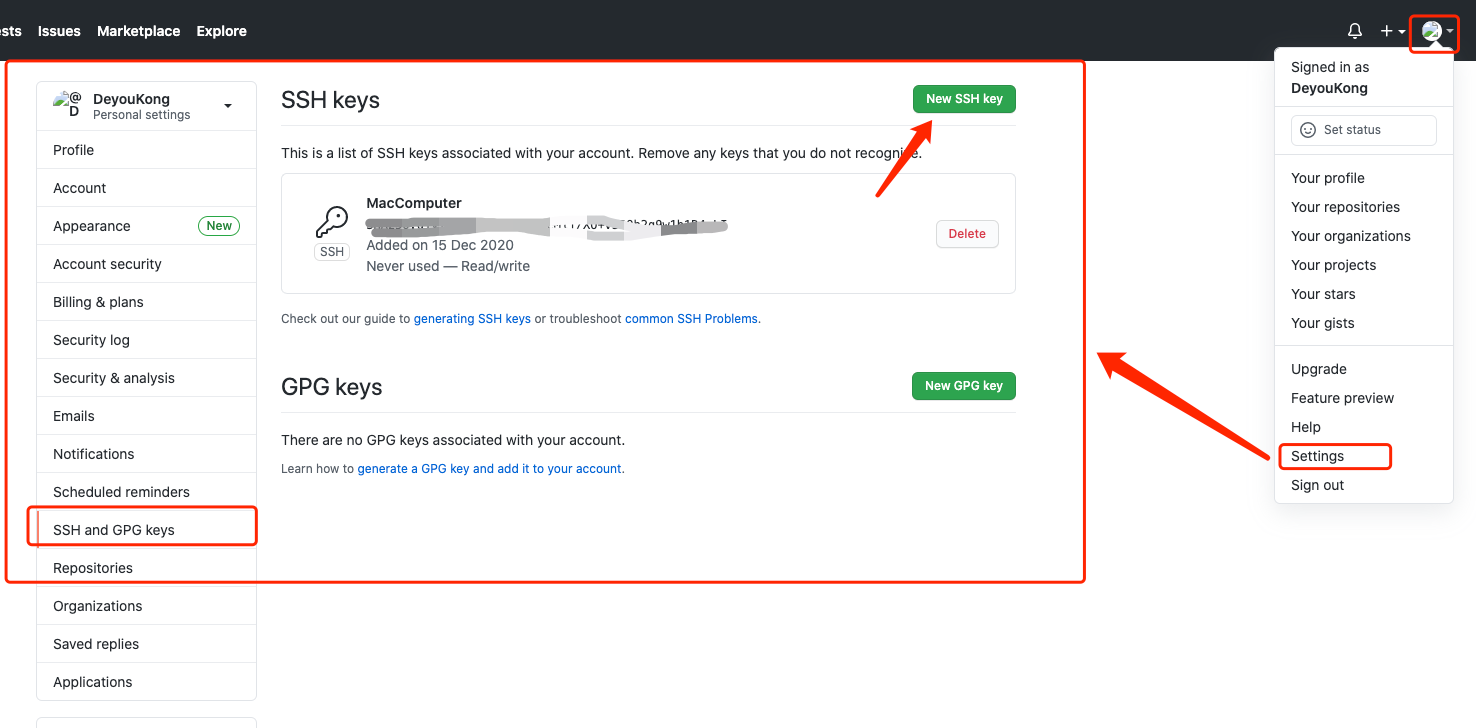
Task: Go to Account settings
Action: pyautogui.click(x=147, y=188)
